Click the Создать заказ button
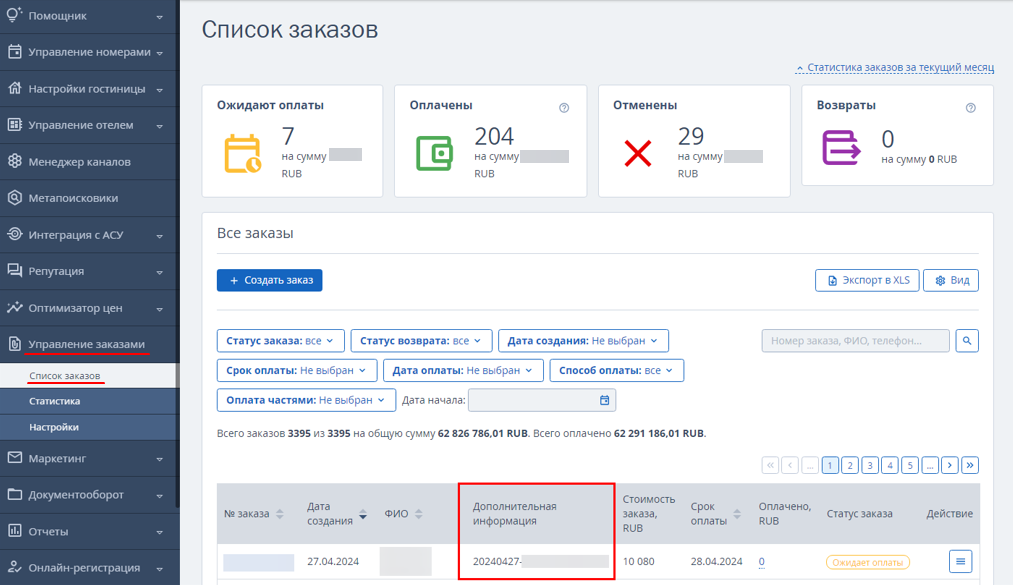1013x585 pixels. pos(269,280)
